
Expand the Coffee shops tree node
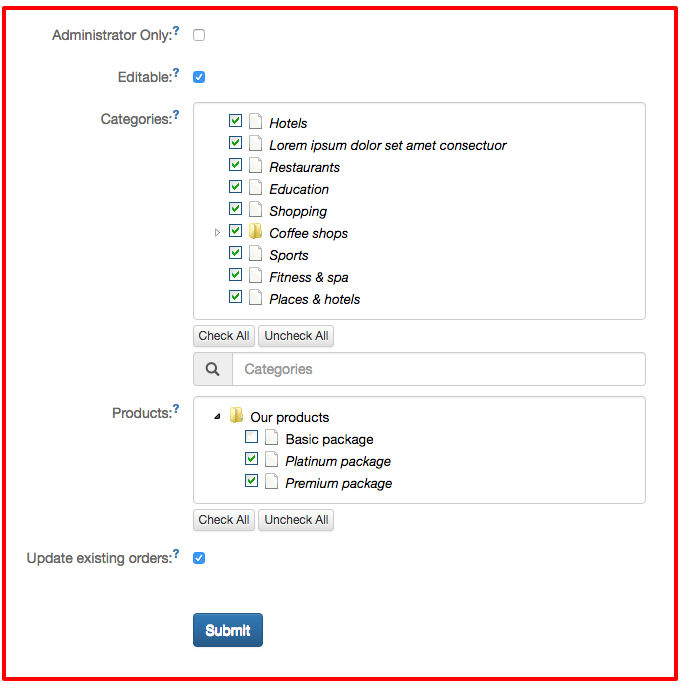(x=218, y=233)
